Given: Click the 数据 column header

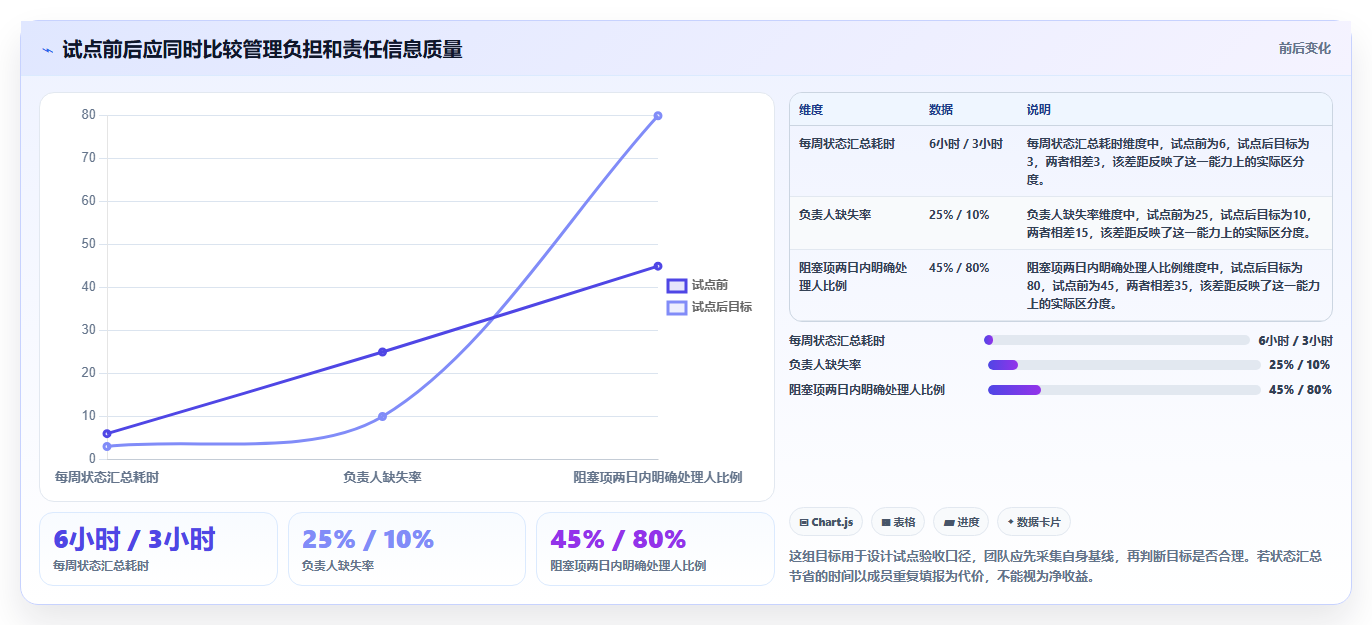Looking at the screenshot, I should [x=941, y=110].
